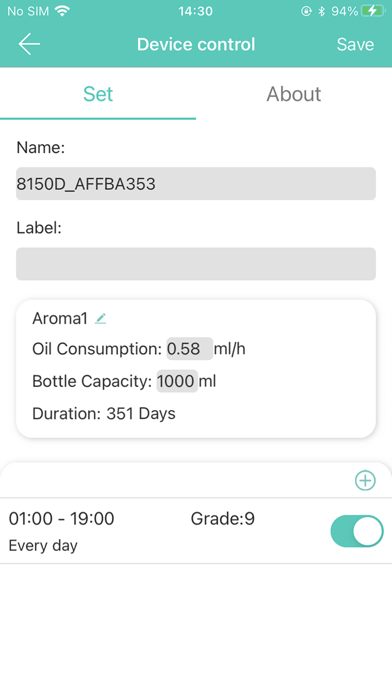Image resolution: width=392 pixels, height=696 pixels.
Task: Tap the orientation lock status icon
Action: pyautogui.click(x=306, y=12)
